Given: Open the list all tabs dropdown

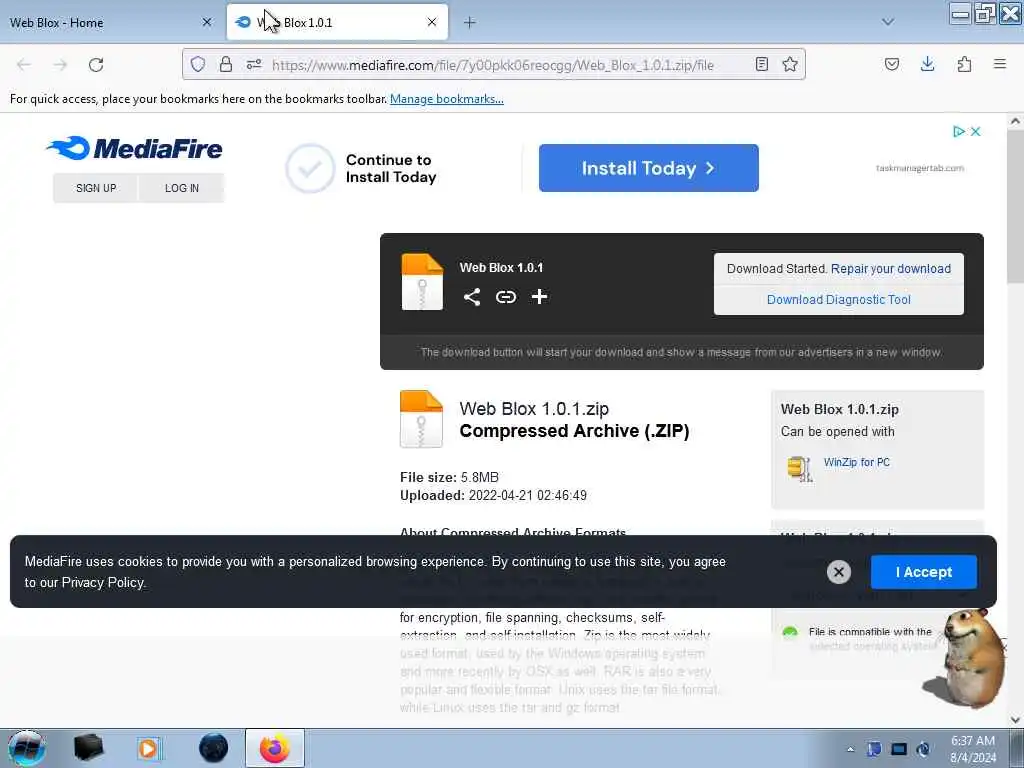Looking at the screenshot, I should 888,22.
